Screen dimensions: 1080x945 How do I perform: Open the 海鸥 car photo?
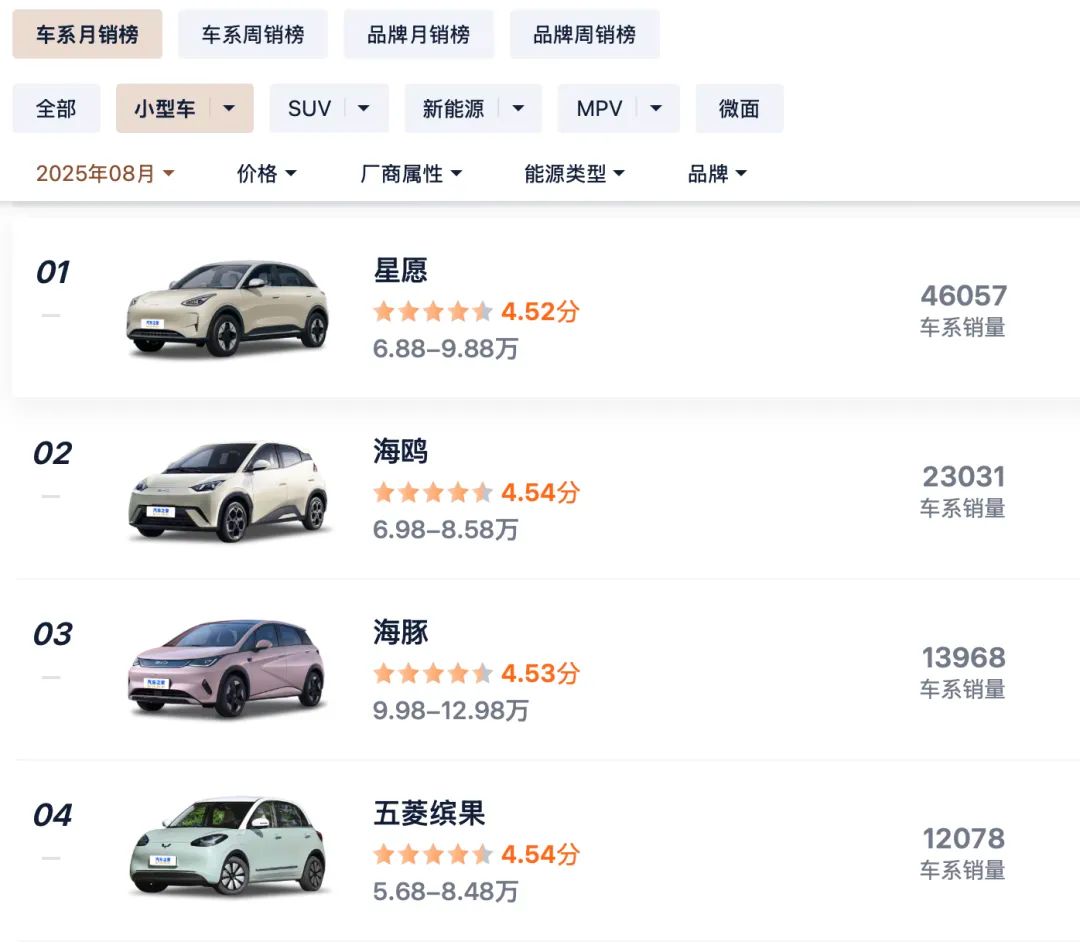coord(228,490)
